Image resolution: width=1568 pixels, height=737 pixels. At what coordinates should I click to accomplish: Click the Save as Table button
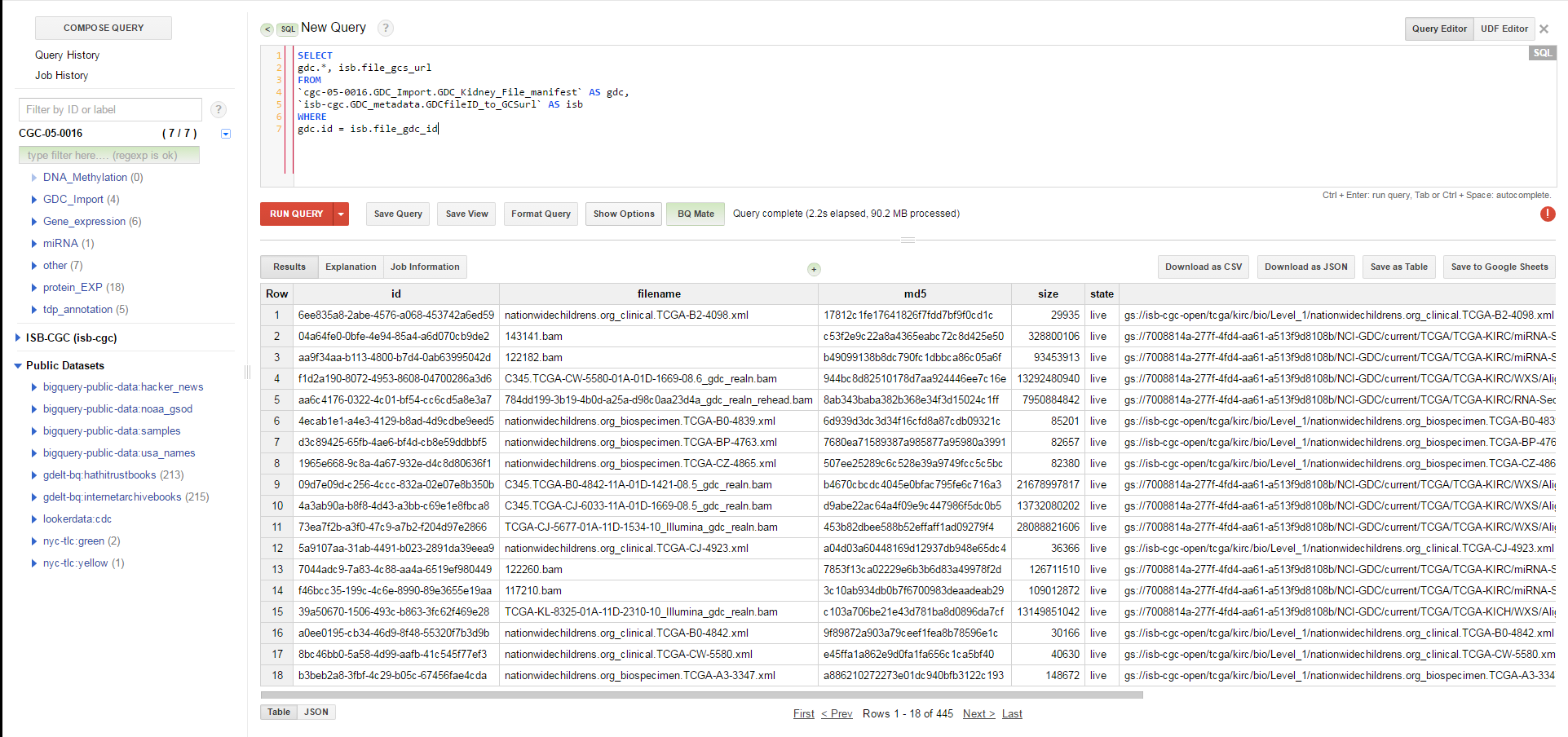1398,267
